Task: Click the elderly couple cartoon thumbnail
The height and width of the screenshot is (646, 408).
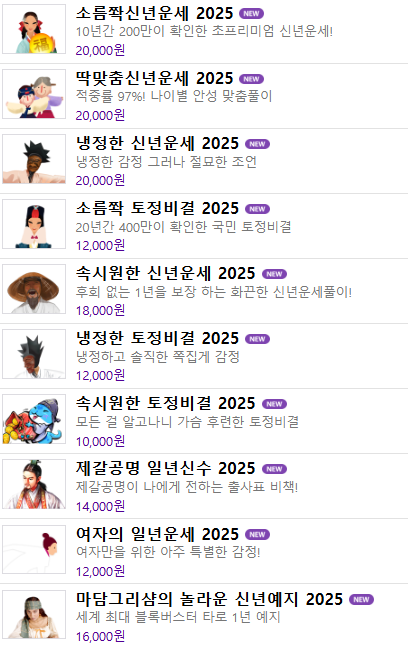Action: pyautogui.click(x=34, y=94)
